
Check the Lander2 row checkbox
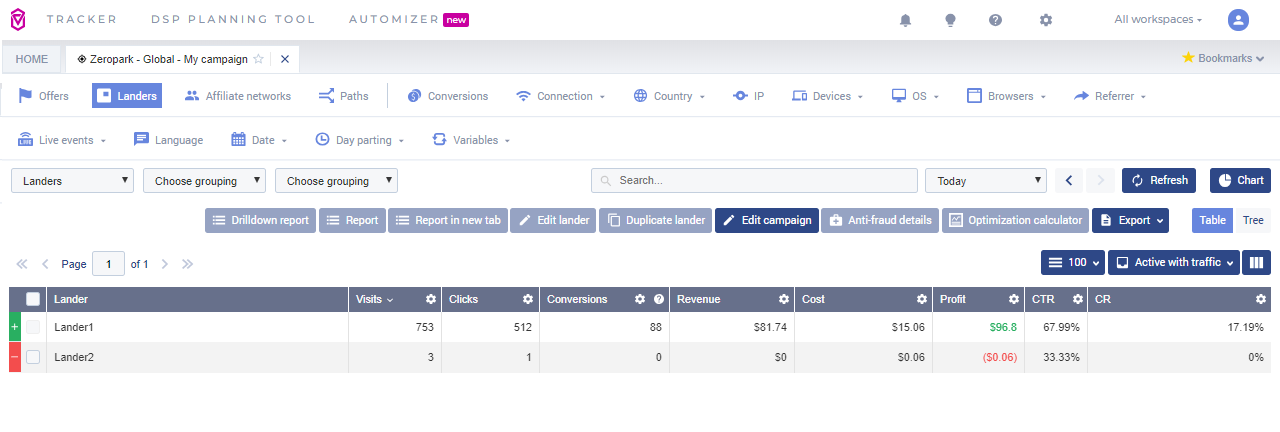point(33,357)
